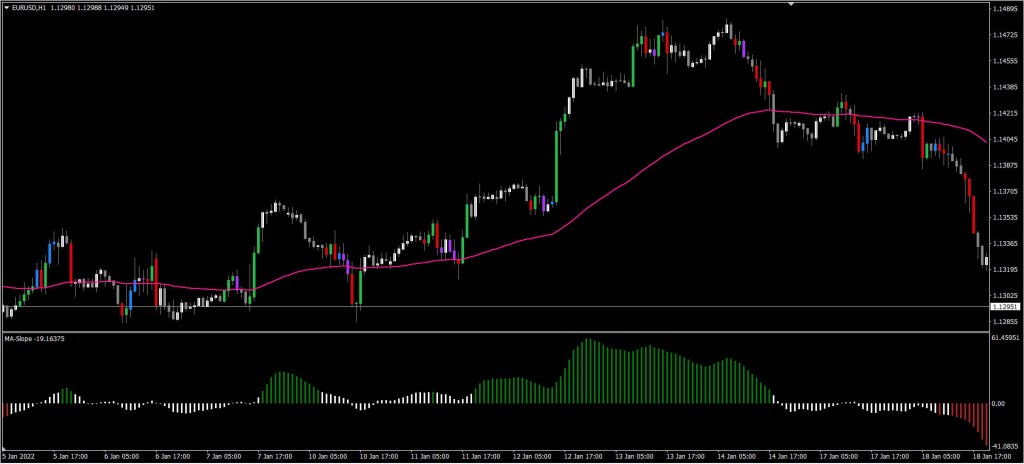
Task: Click the highlighted 1.12951 current price tag
Action: 1004,307
